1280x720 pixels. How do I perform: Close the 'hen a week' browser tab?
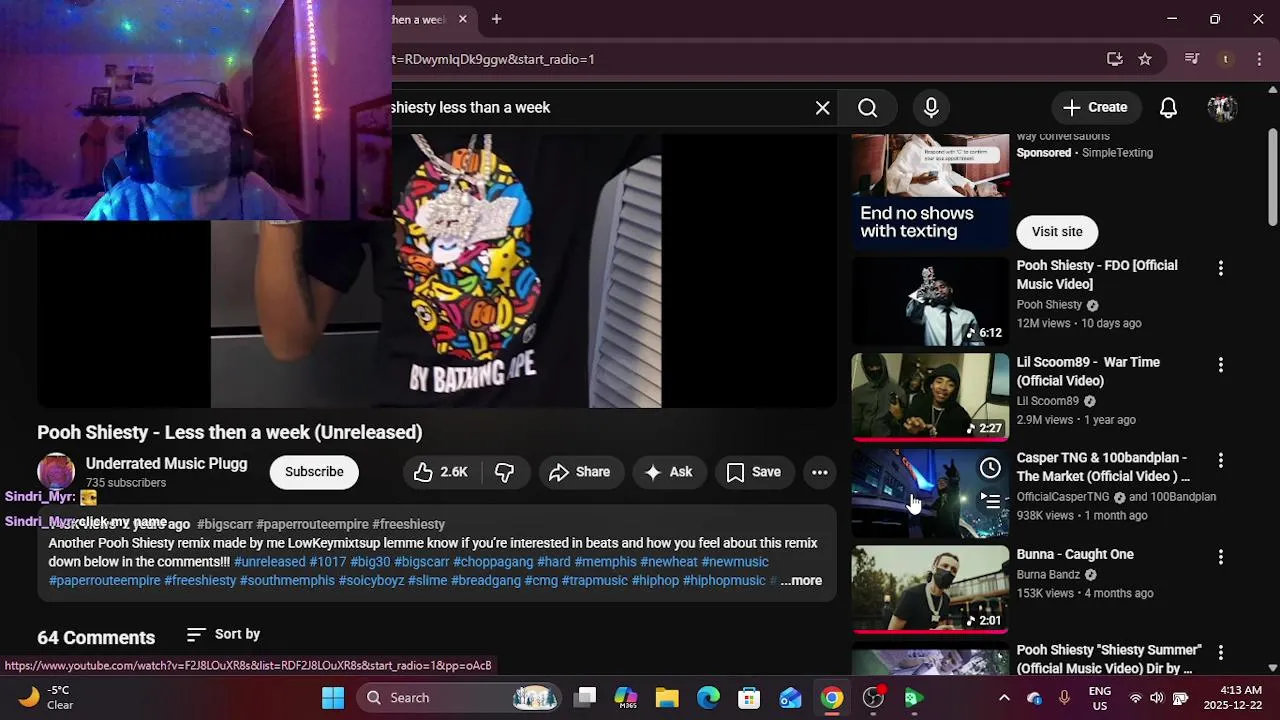[462, 19]
